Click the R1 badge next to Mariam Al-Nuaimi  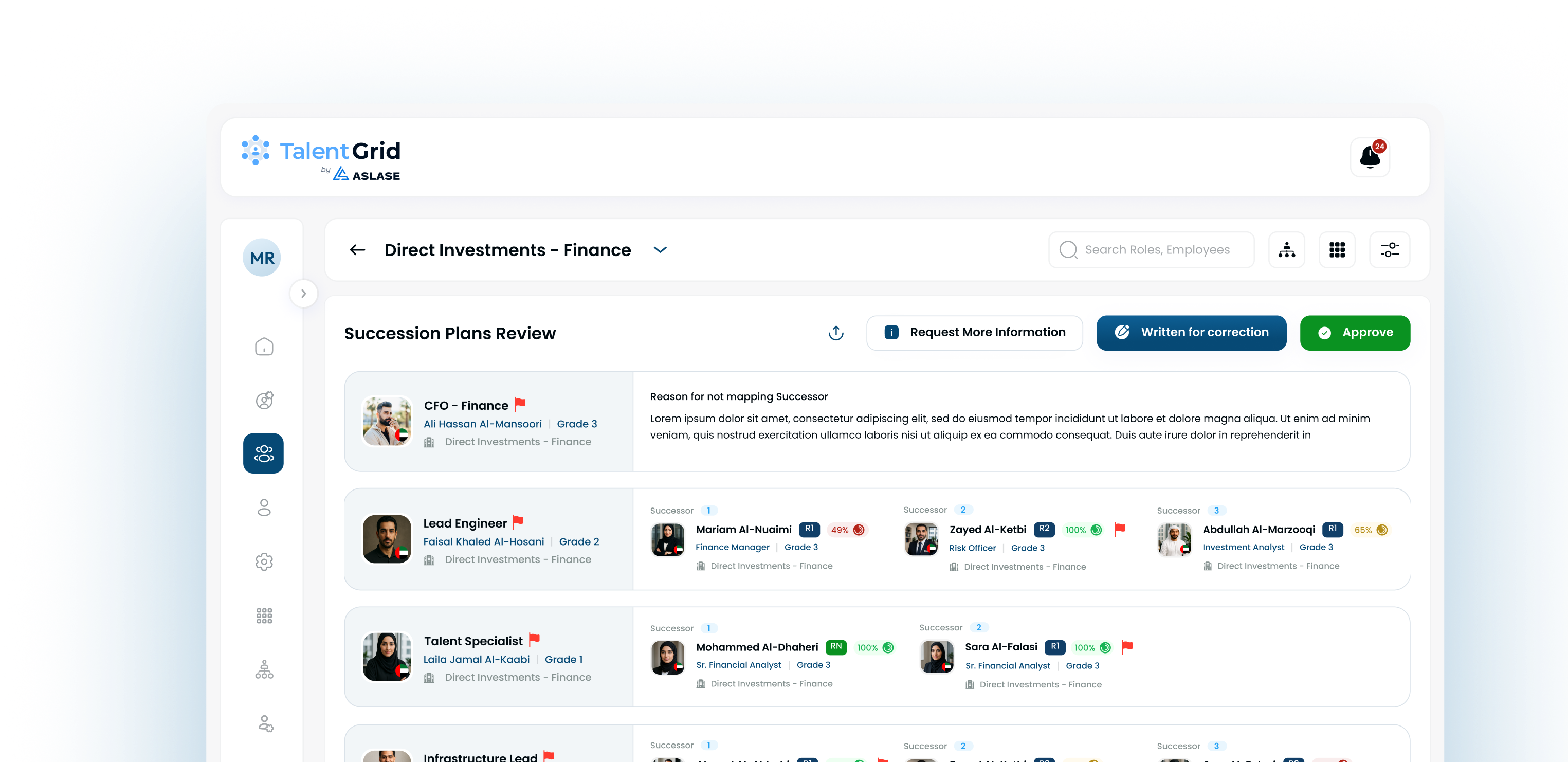coord(809,529)
